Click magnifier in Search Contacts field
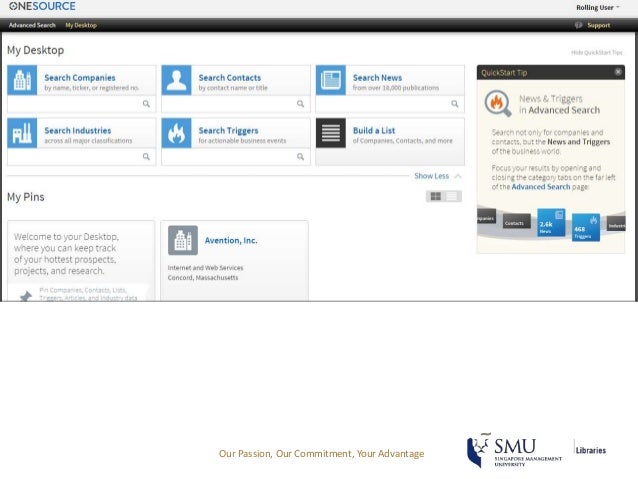638x479 pixels. click(300, 104)
